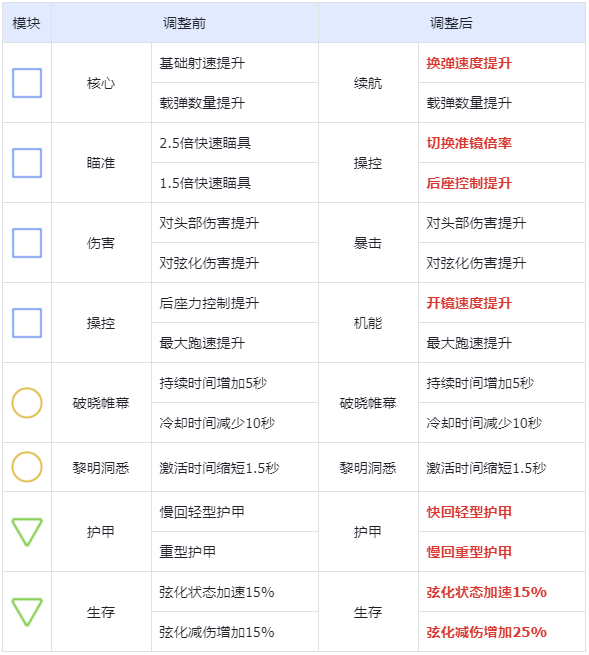Screen dimensions: 589x655
Task: Select the blue square icon next to 伤害
Action: click(x=27, y=243)
